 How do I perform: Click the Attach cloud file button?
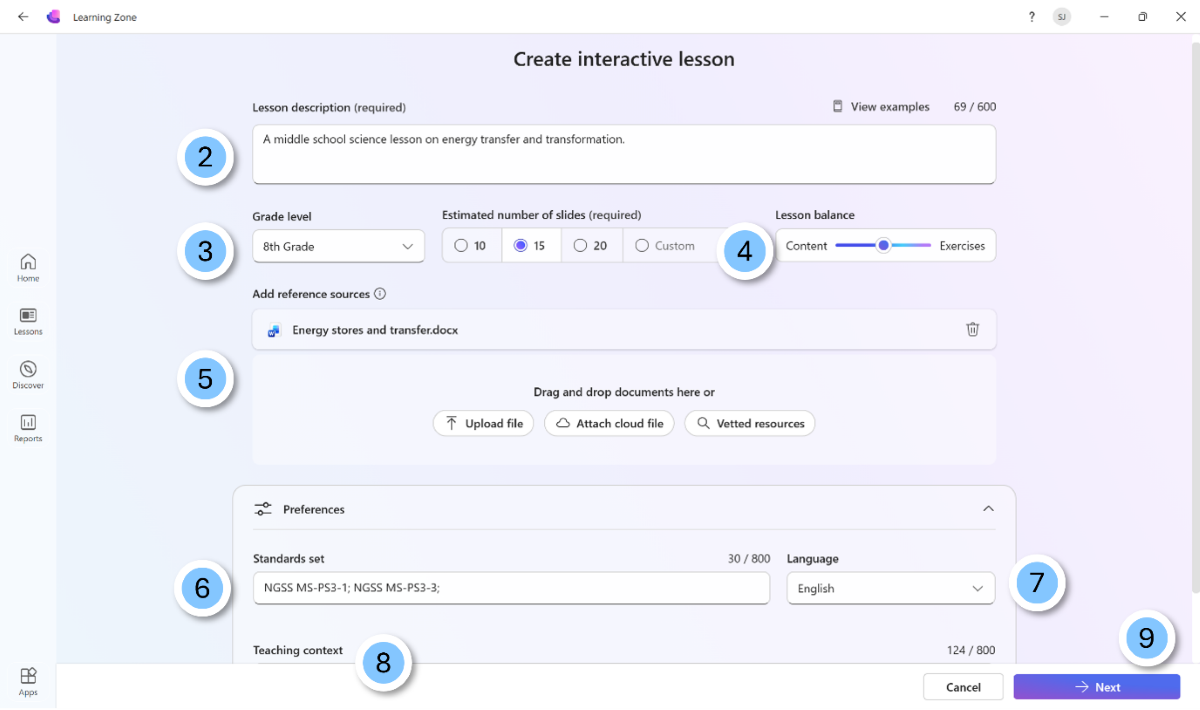pyautogui.click(x=609, y=424)
